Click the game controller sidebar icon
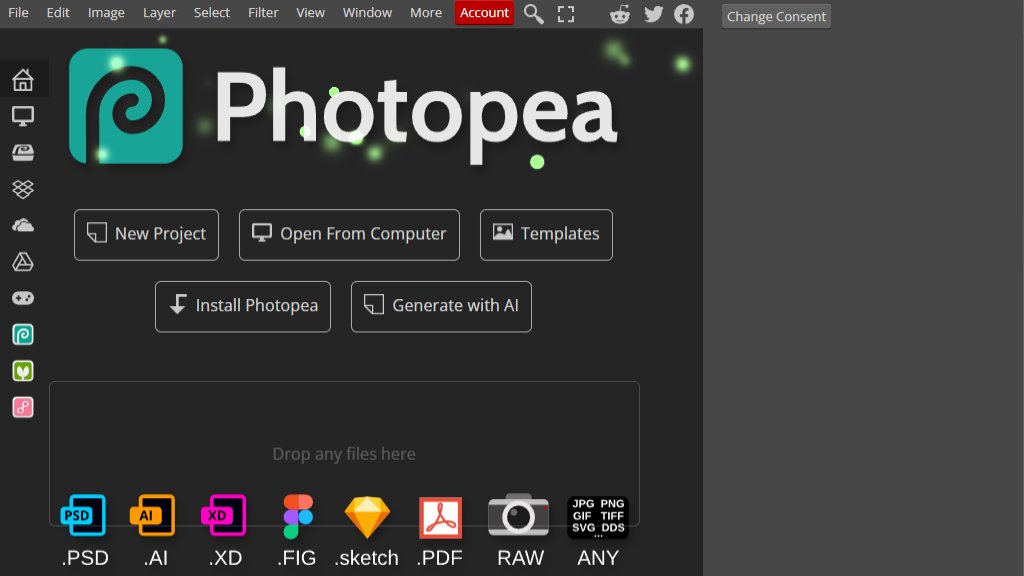The width and height of the screenshot is (1024, 576). click(22, 297)
